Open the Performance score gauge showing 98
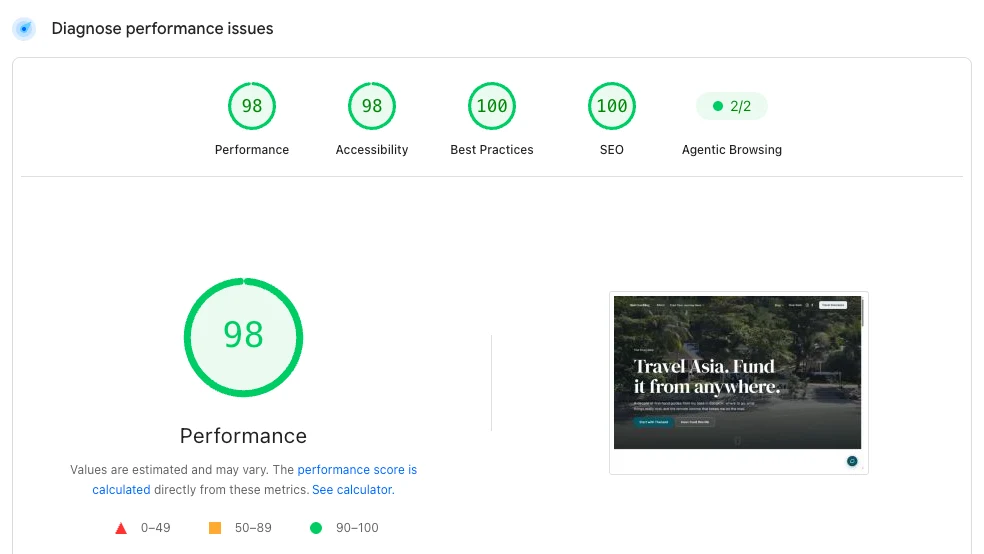 (x=252, y=106)
